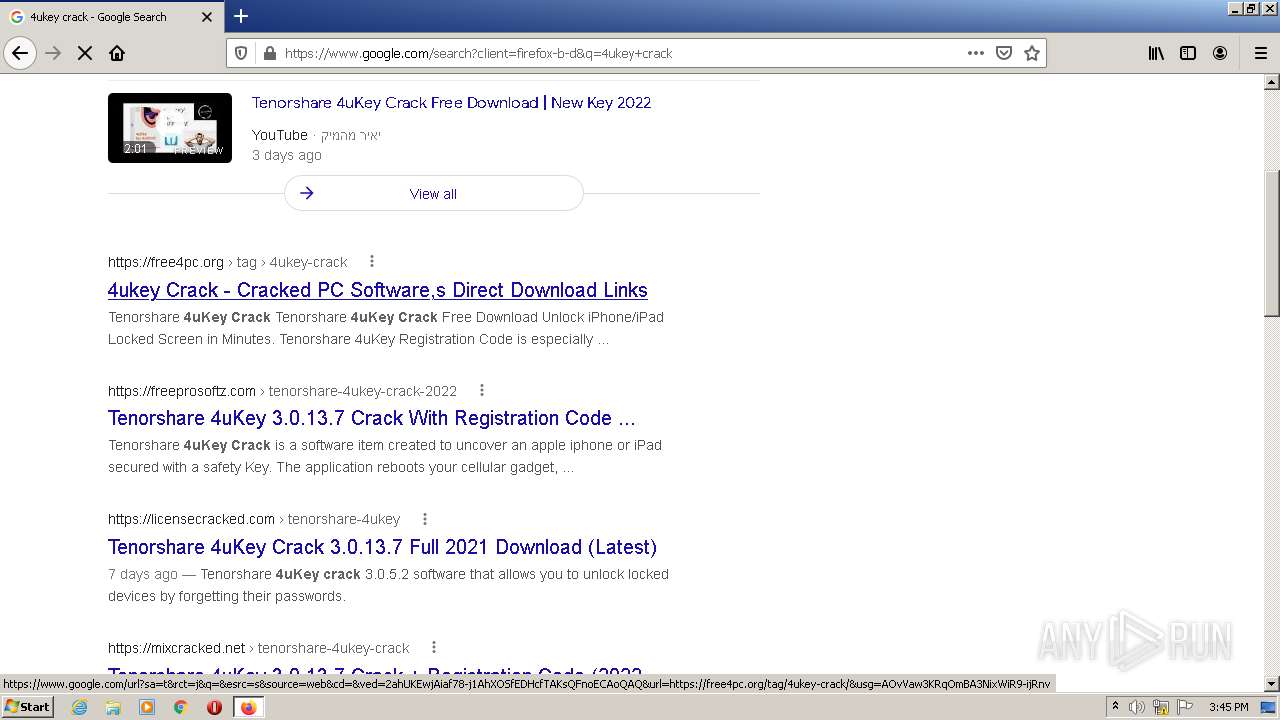Image resolution: width=1280 pixels, height=720 pixels.
Task: Save the page to Pocket
Action: click(1004, 53)
